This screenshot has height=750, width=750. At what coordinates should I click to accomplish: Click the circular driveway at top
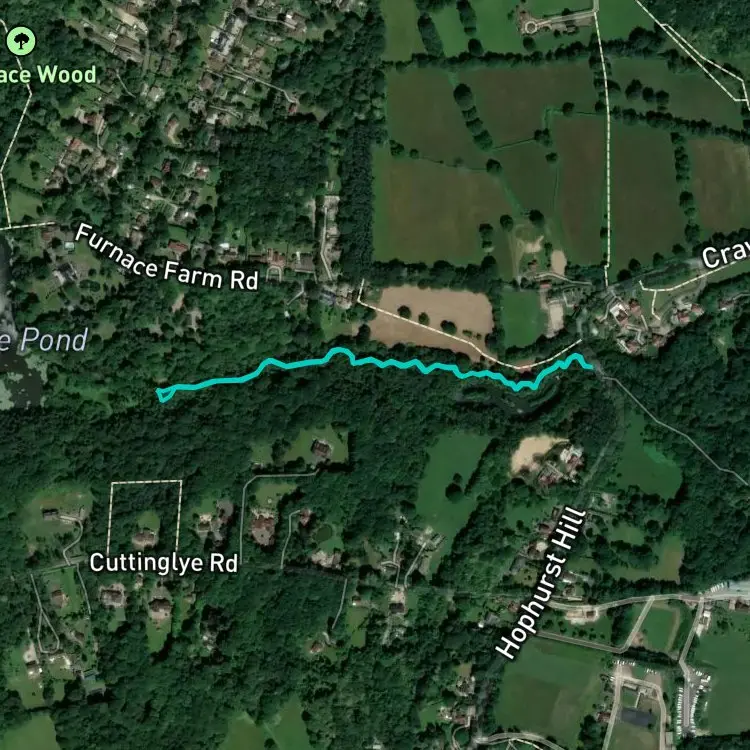click(x=530, y=27)
